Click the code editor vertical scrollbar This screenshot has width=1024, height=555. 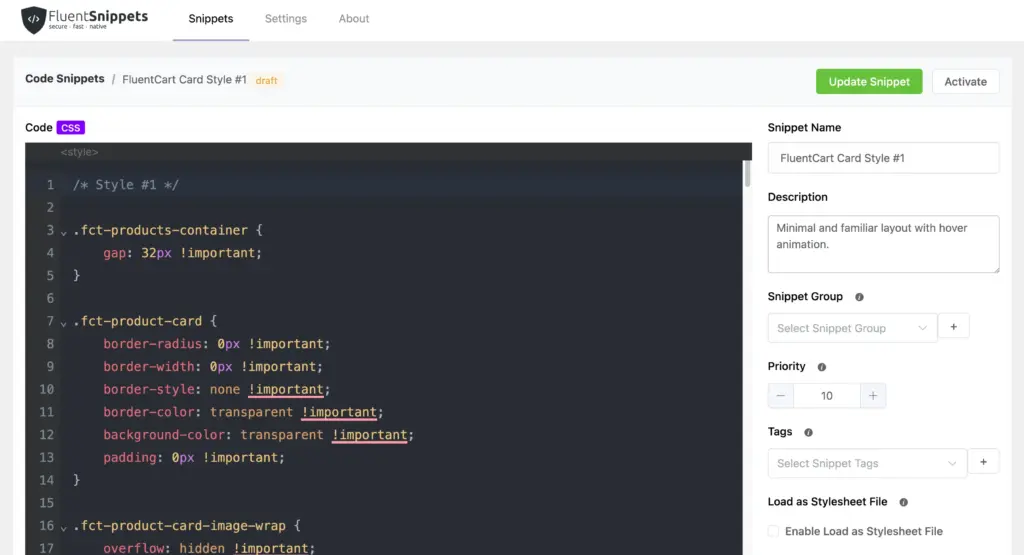pos(747,174)
